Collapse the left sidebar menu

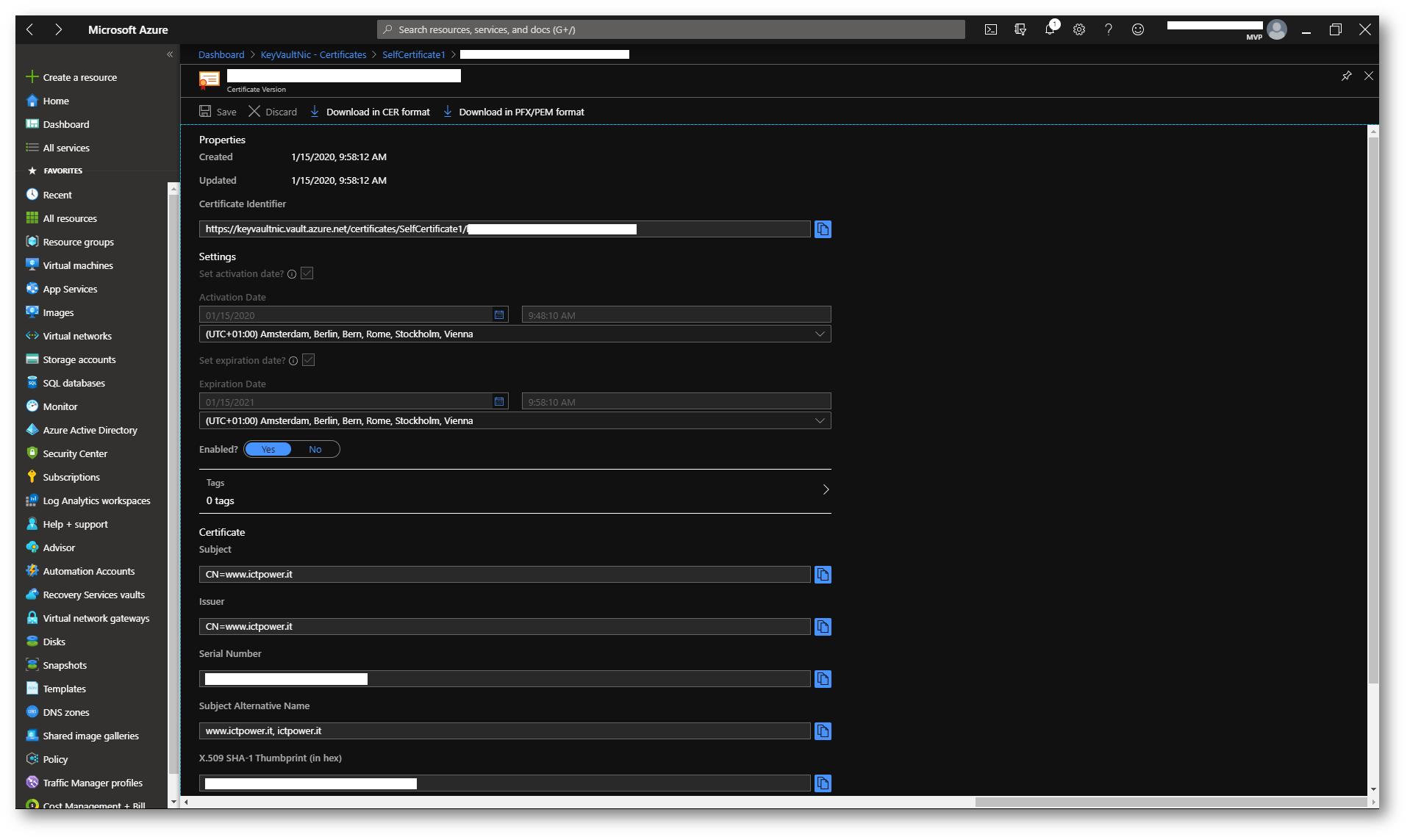tap(170, 54)
